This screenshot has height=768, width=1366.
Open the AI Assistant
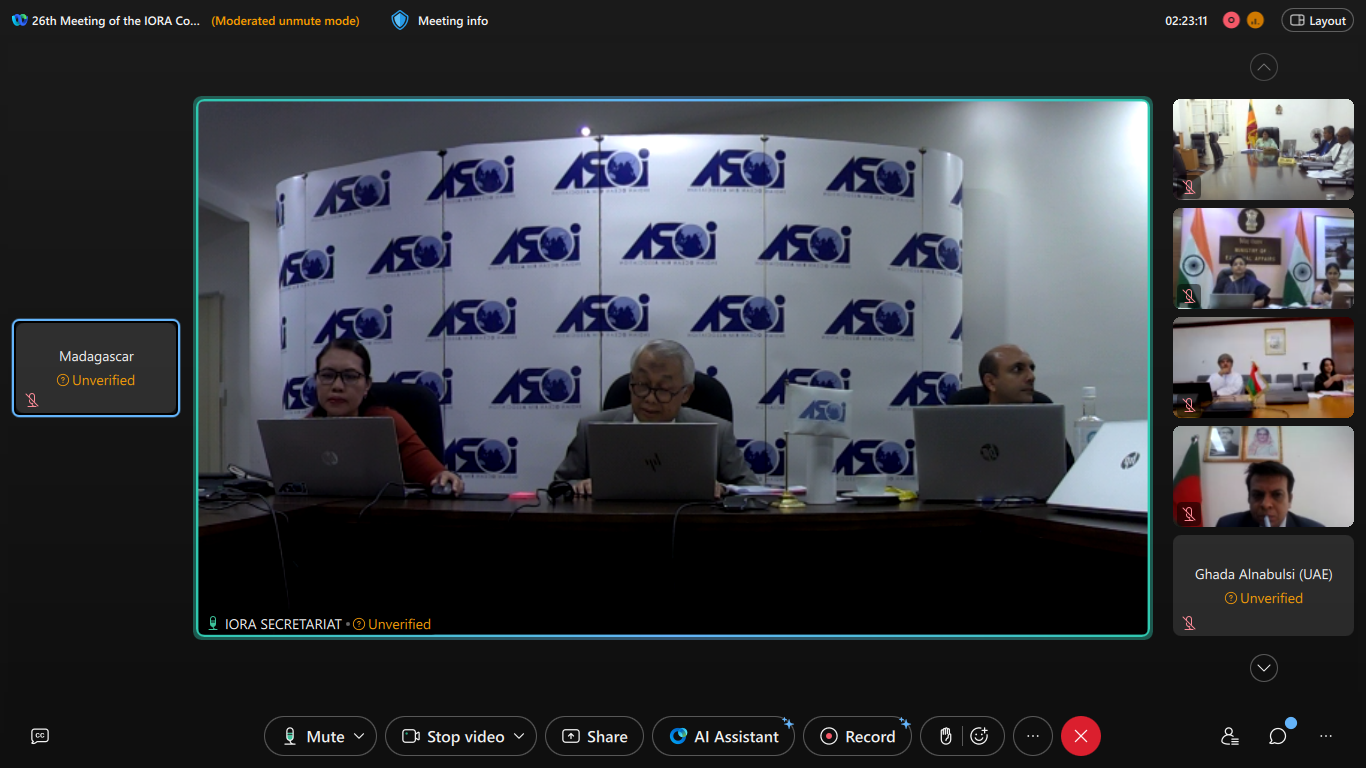point(724,736)
